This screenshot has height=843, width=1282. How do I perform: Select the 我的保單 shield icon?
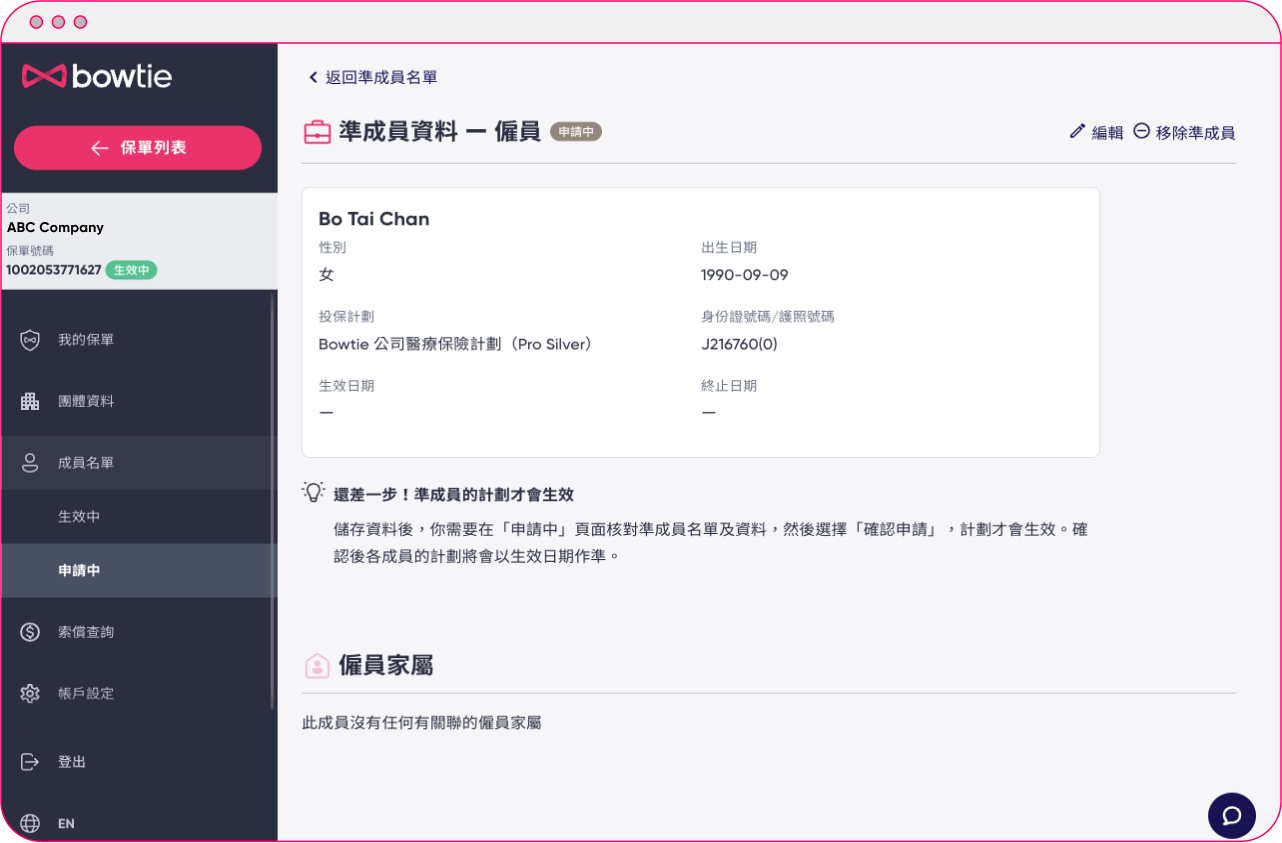tap(31, 339)
